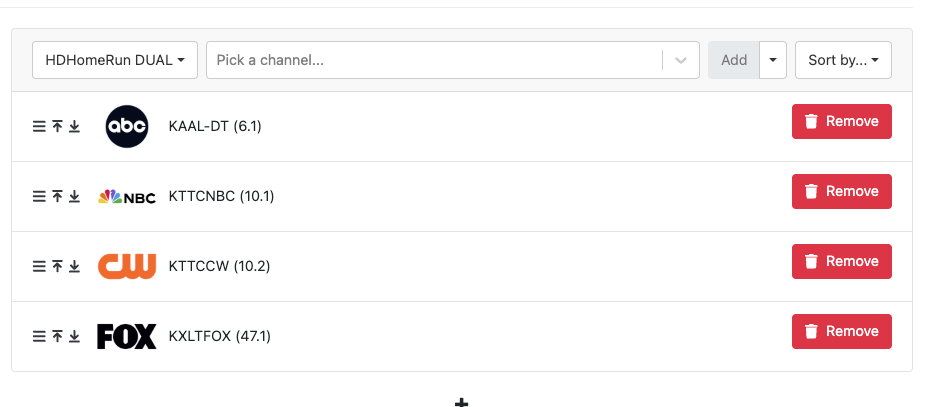Click the Add channel button
937x407 pixels.
click(734, 60)
